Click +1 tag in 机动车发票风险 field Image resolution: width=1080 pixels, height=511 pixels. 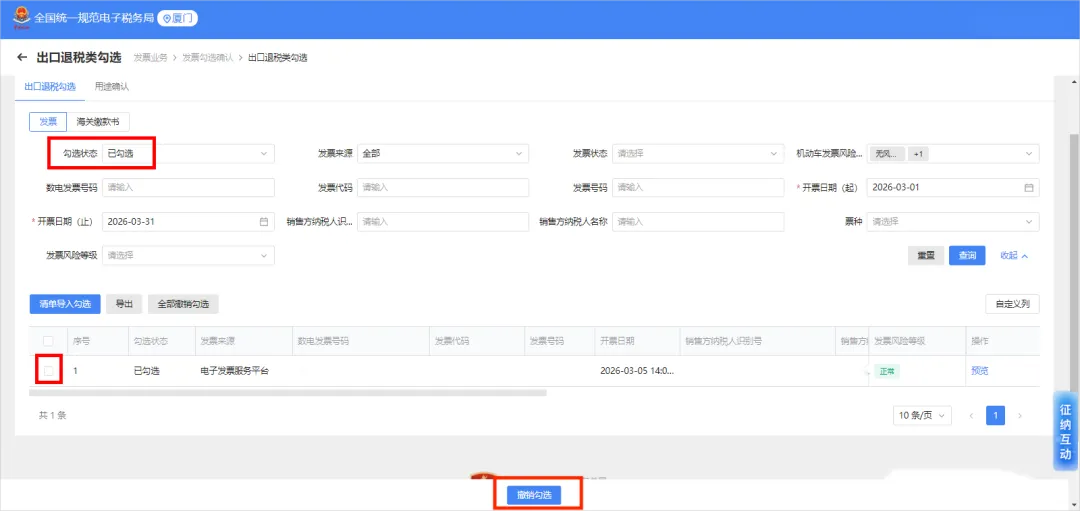(x=918, y=154)
